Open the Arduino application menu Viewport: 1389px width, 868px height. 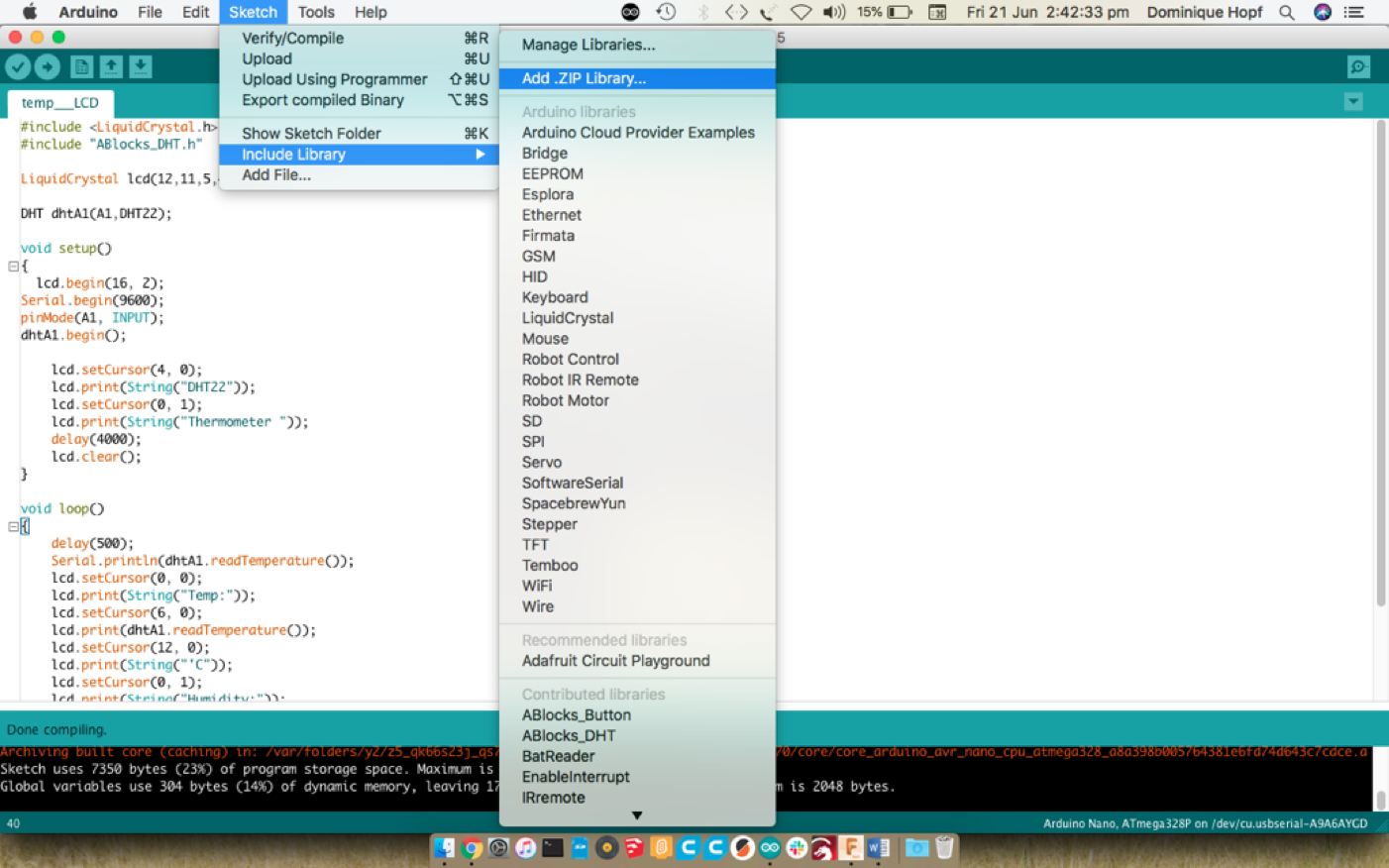coord(88,12)
